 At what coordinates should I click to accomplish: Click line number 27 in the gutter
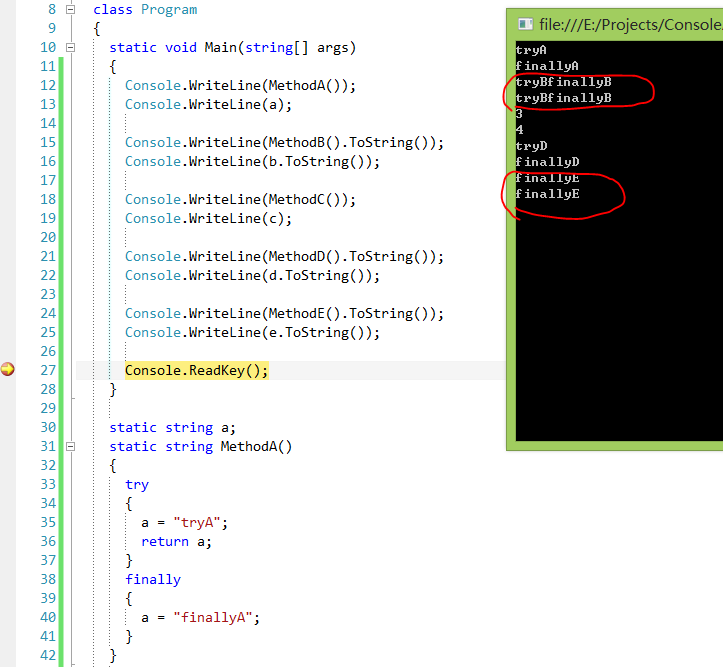(48, 371)
